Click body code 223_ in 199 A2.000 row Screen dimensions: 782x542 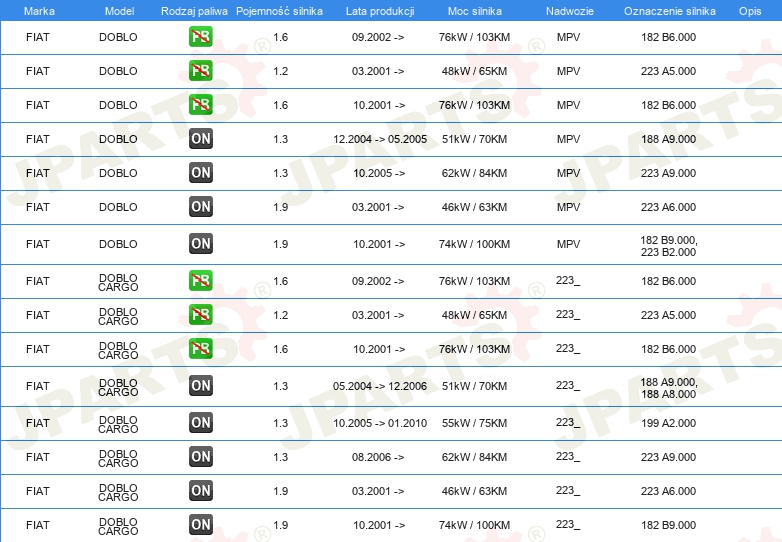568,423
